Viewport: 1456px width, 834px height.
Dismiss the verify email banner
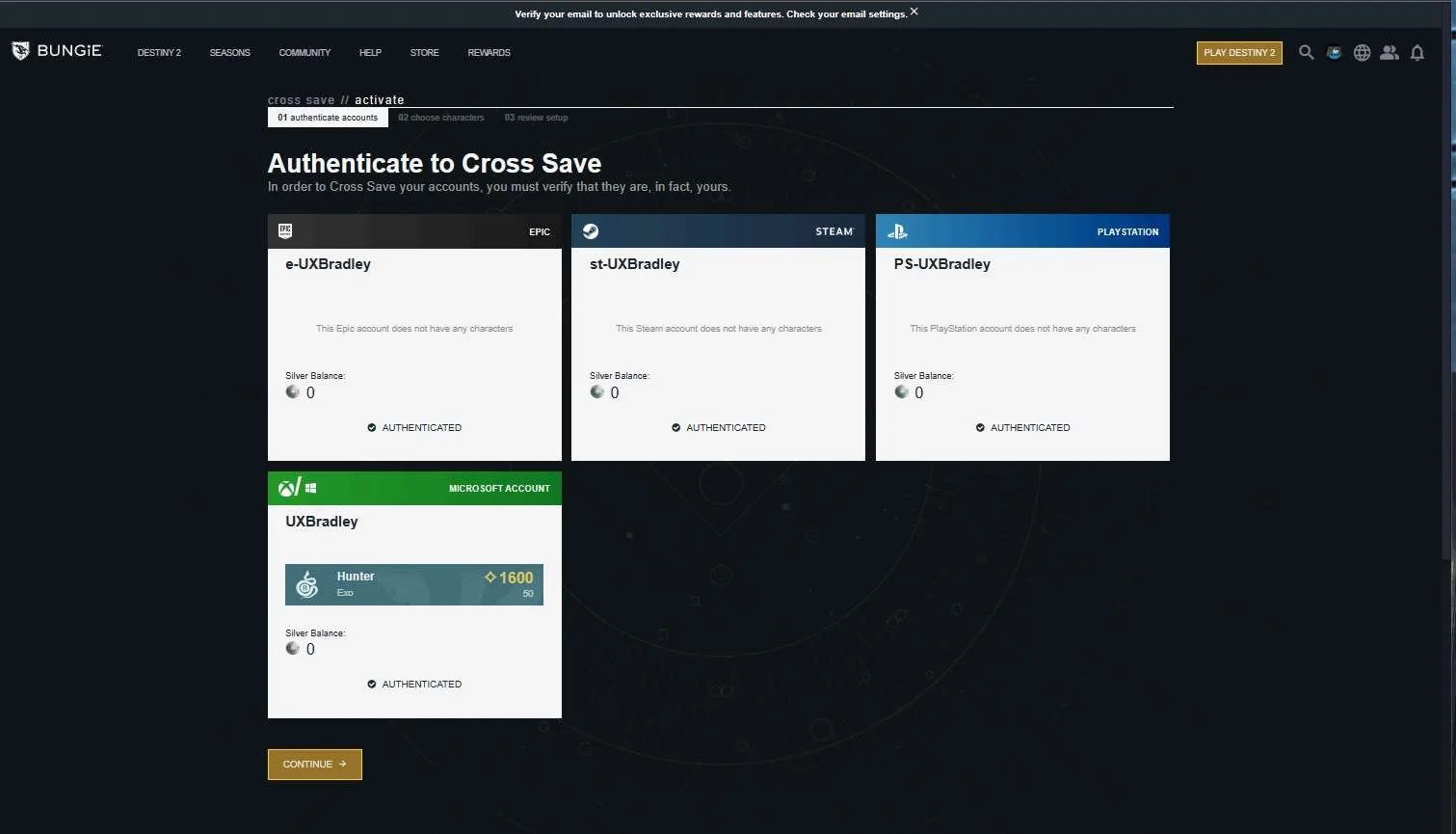pos(914,12)
